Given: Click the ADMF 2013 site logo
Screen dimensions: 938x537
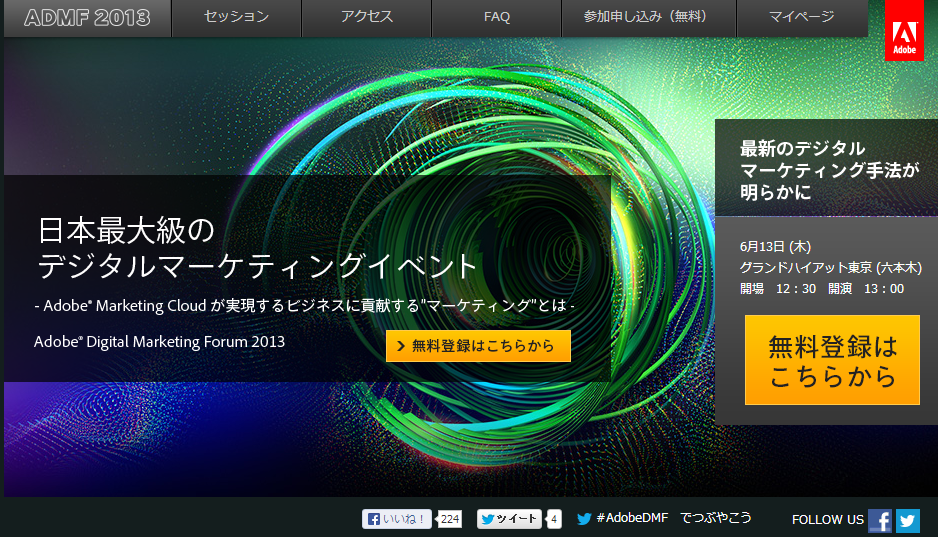Looking at the screenshot, I should (89, 18).
